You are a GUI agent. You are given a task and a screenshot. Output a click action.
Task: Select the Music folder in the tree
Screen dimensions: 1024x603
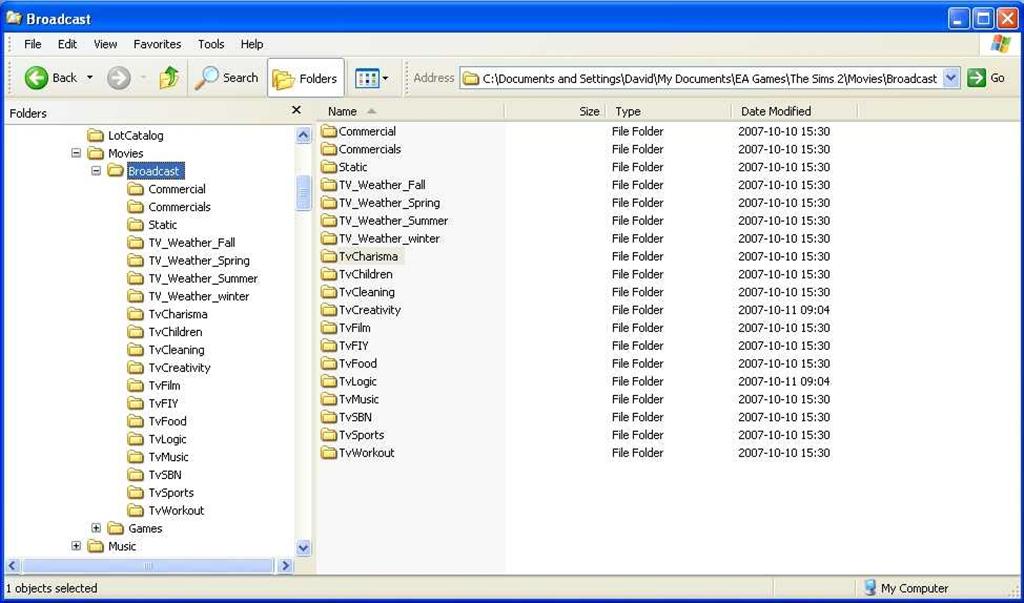pyautogui.click(x=122, y=546)
